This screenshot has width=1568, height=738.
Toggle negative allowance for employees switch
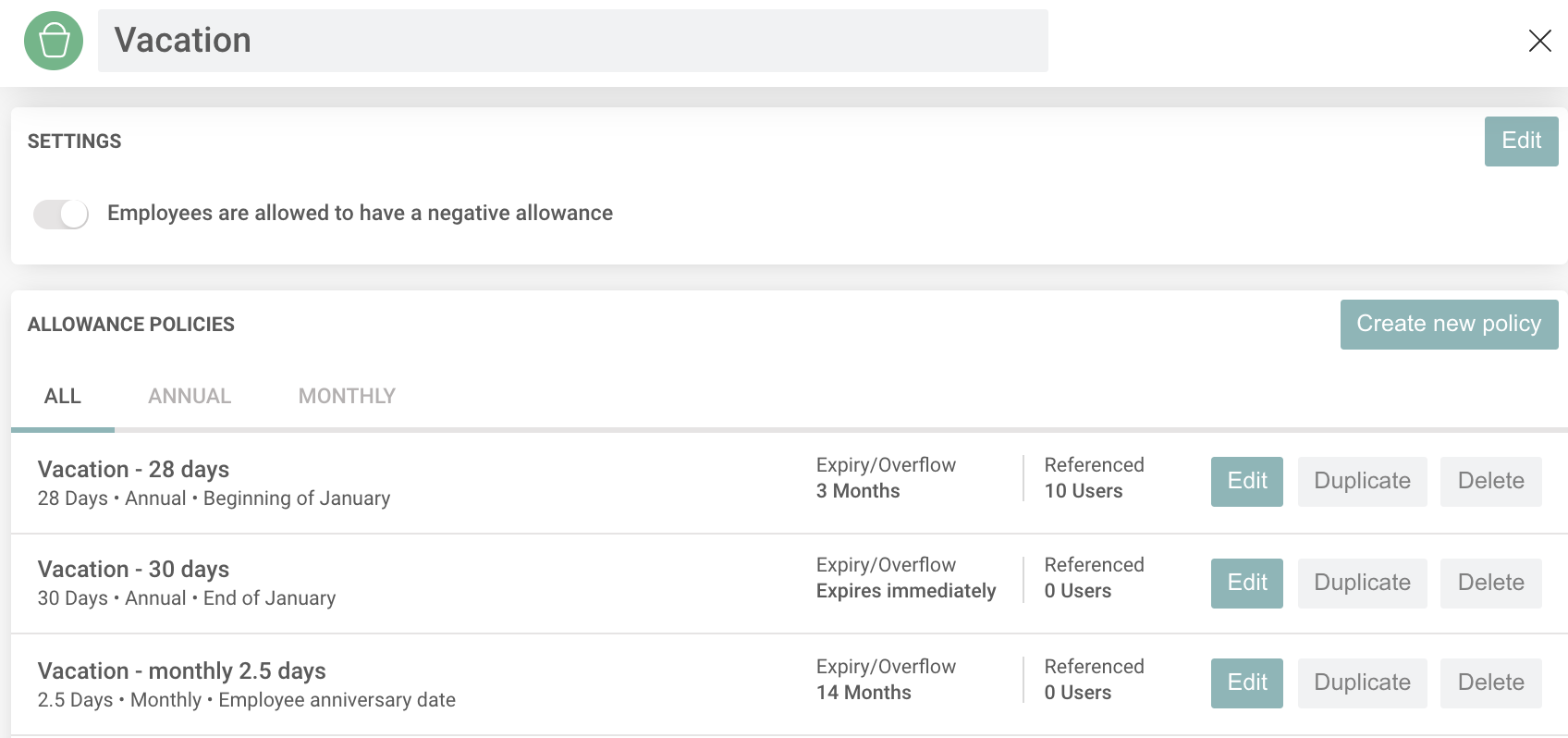coord(61,214)
